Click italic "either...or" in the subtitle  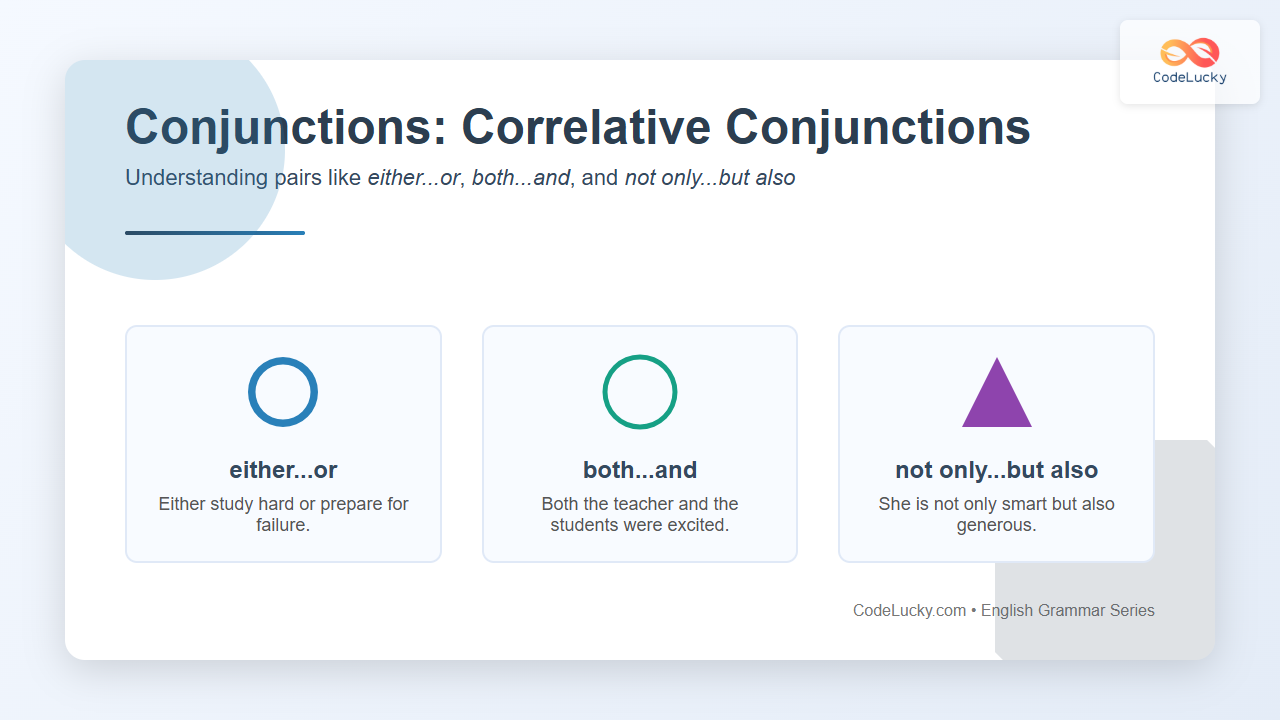[414, 179]
